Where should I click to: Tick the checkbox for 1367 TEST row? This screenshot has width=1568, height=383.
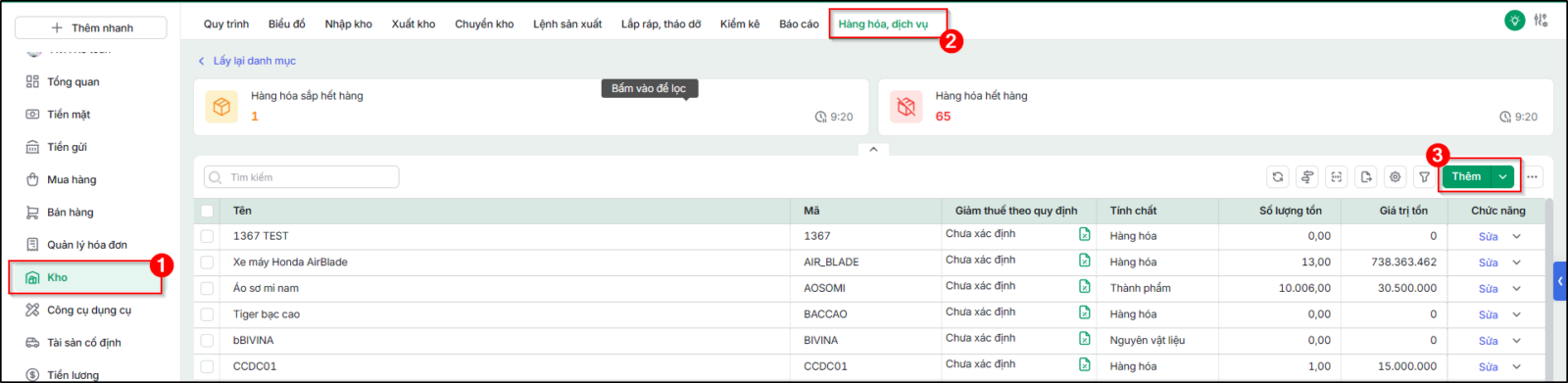point(207,236)
